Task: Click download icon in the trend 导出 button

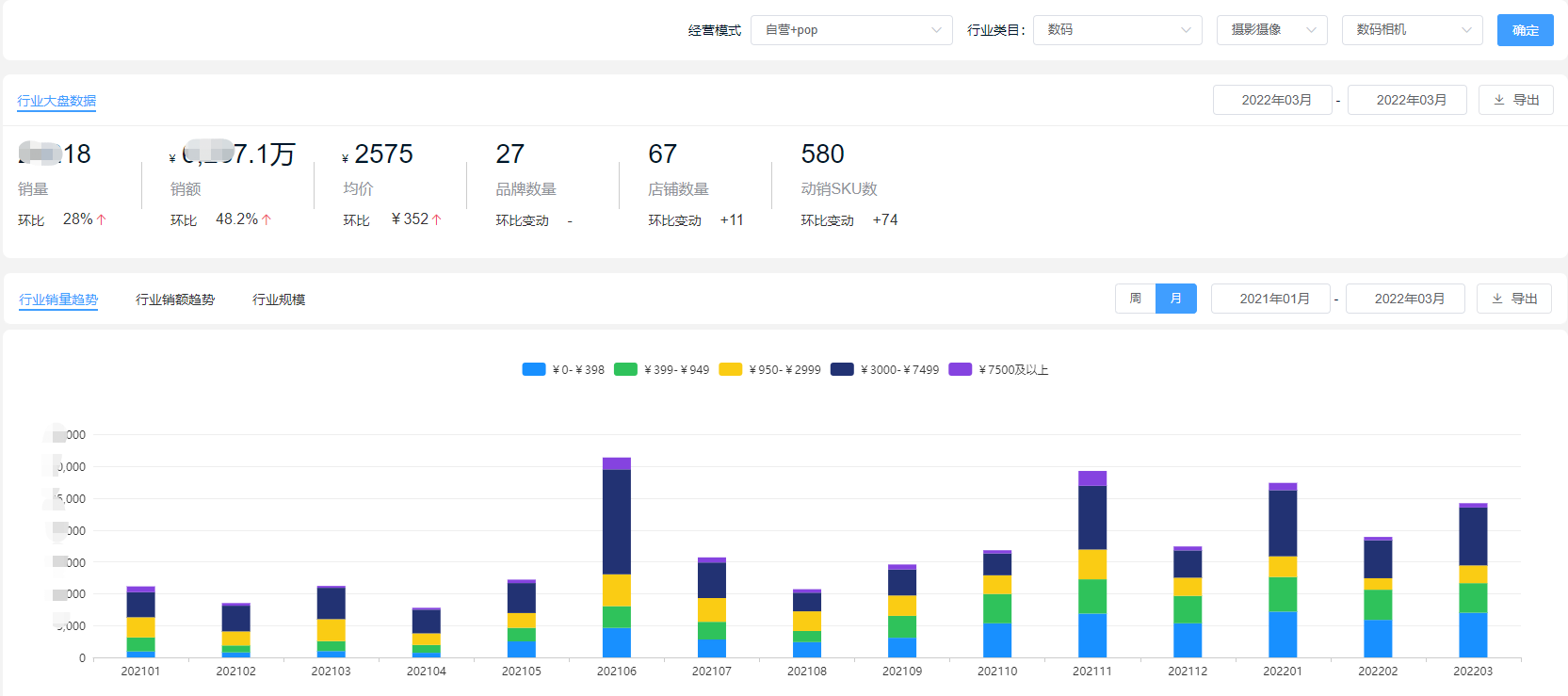Action: 1497,299
